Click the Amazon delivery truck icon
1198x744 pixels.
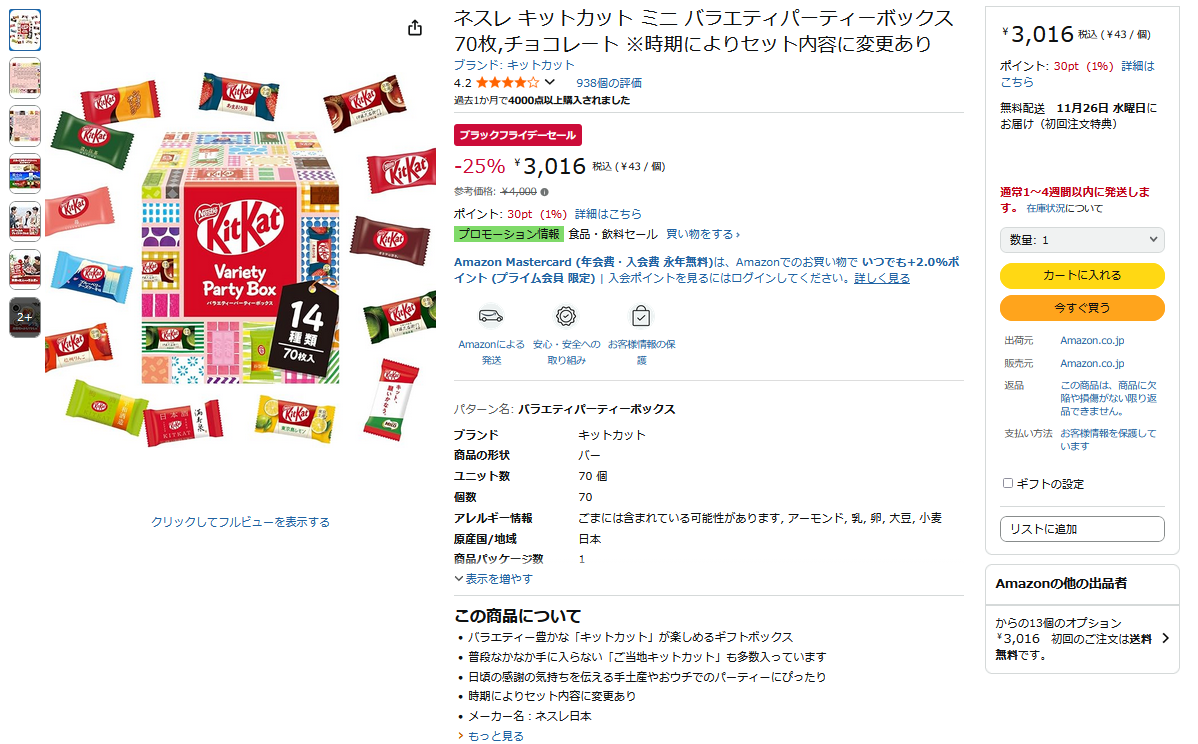click(x=491, y=315)
